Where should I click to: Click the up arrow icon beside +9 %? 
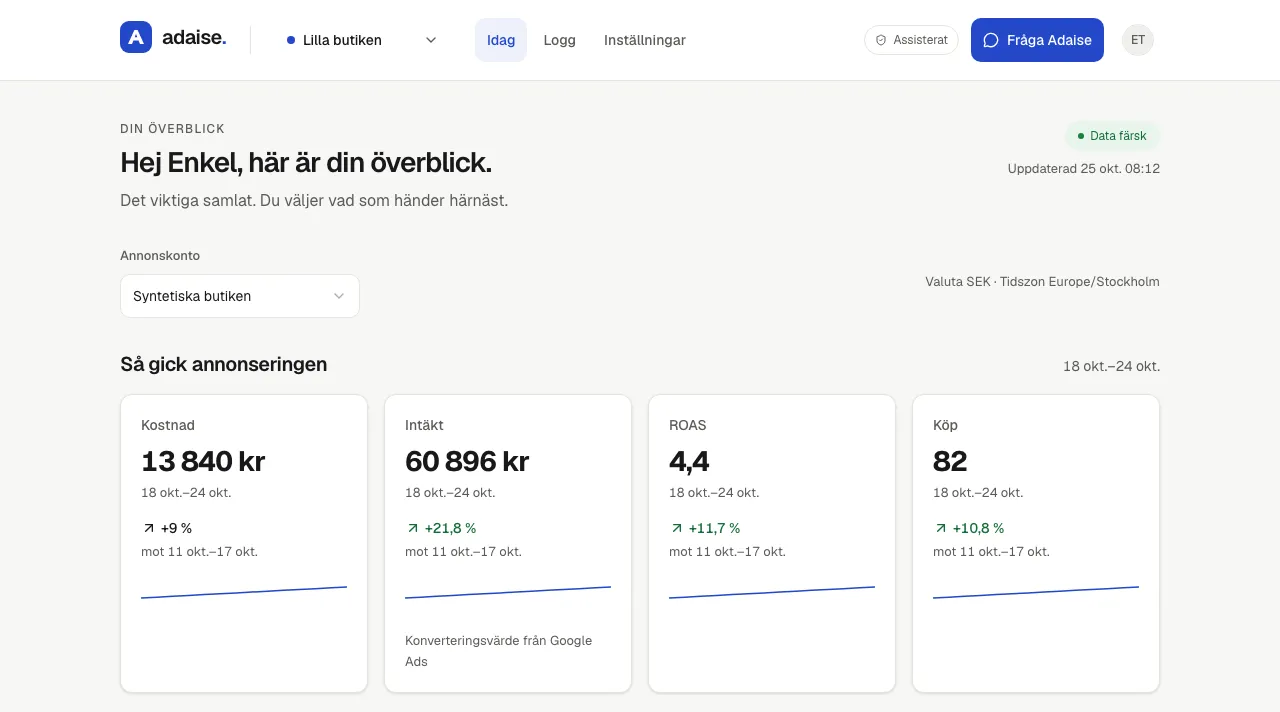pos(149,528)
